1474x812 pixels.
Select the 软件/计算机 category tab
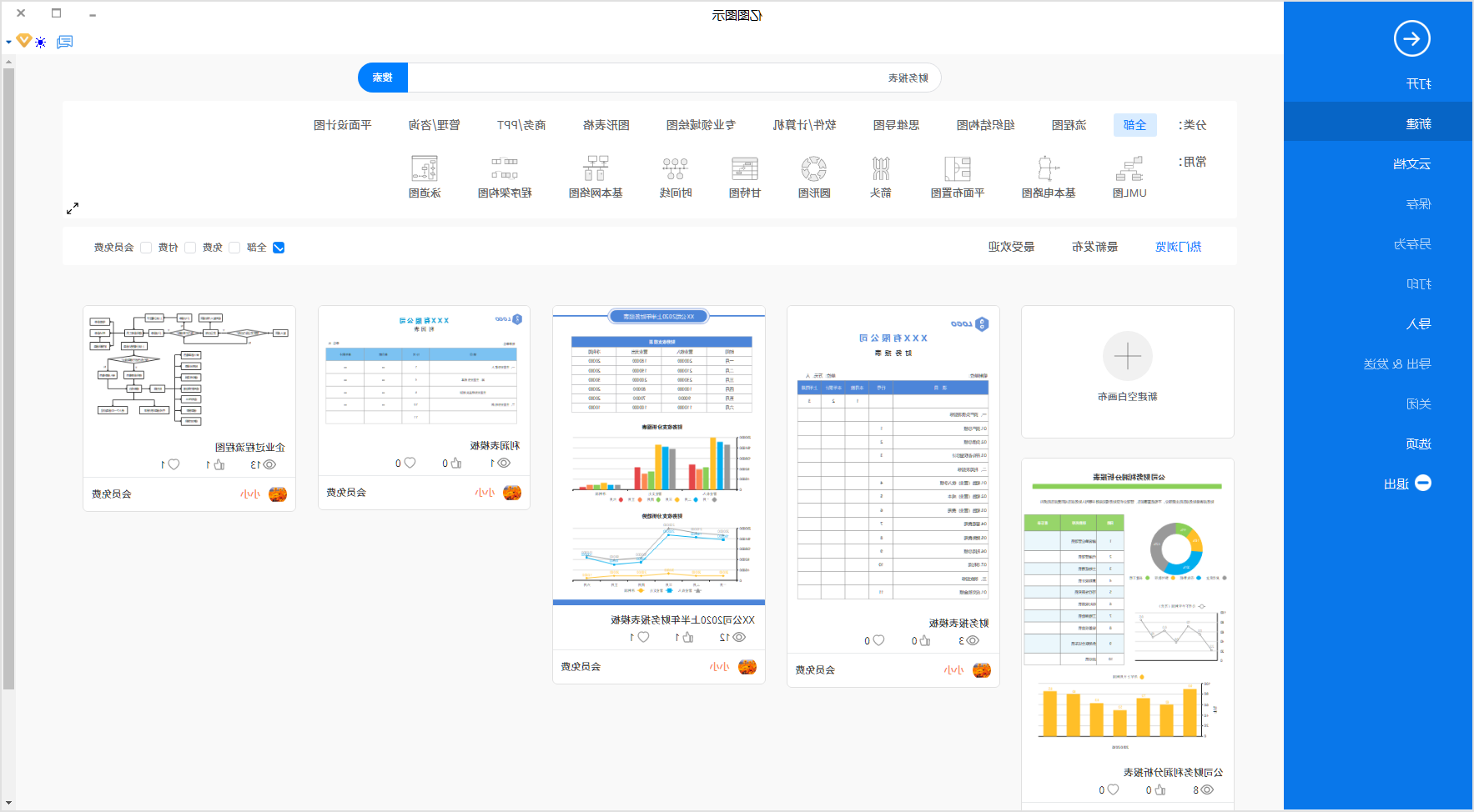(804, 125)
